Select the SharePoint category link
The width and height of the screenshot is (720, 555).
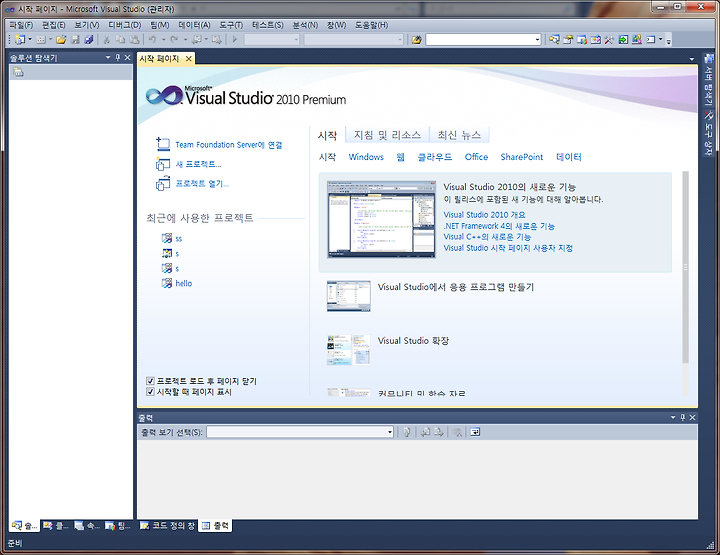pos(522,157)
